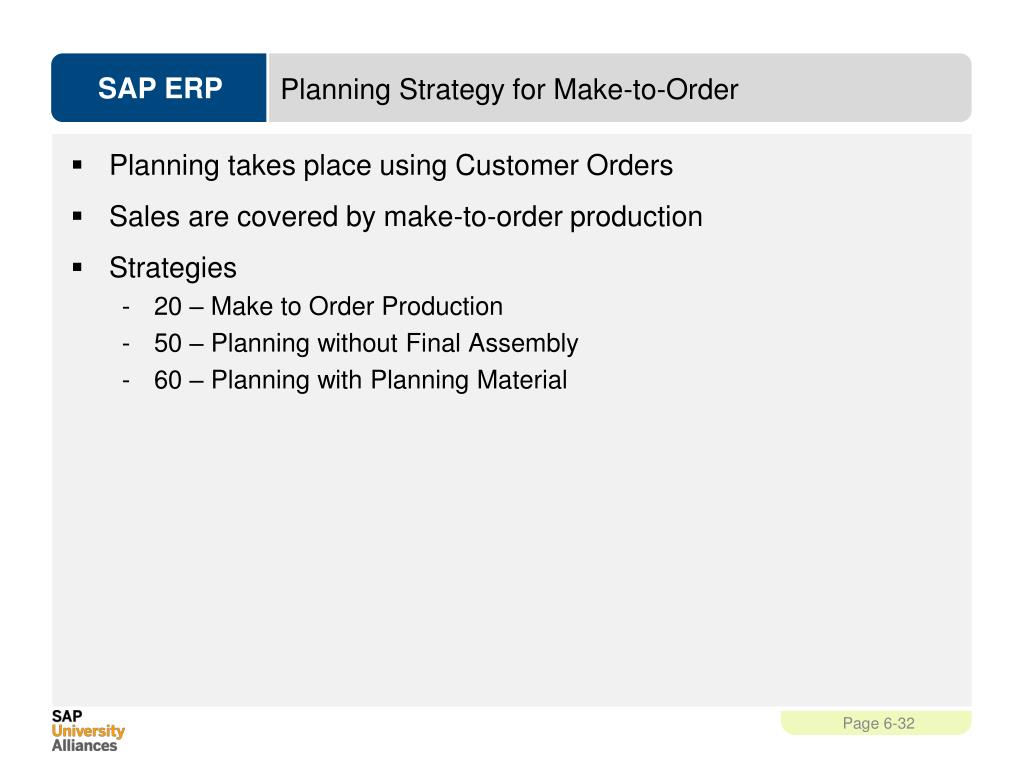
Task: Click the words Customer Orders in first bullet
Action: click(564, 165)
